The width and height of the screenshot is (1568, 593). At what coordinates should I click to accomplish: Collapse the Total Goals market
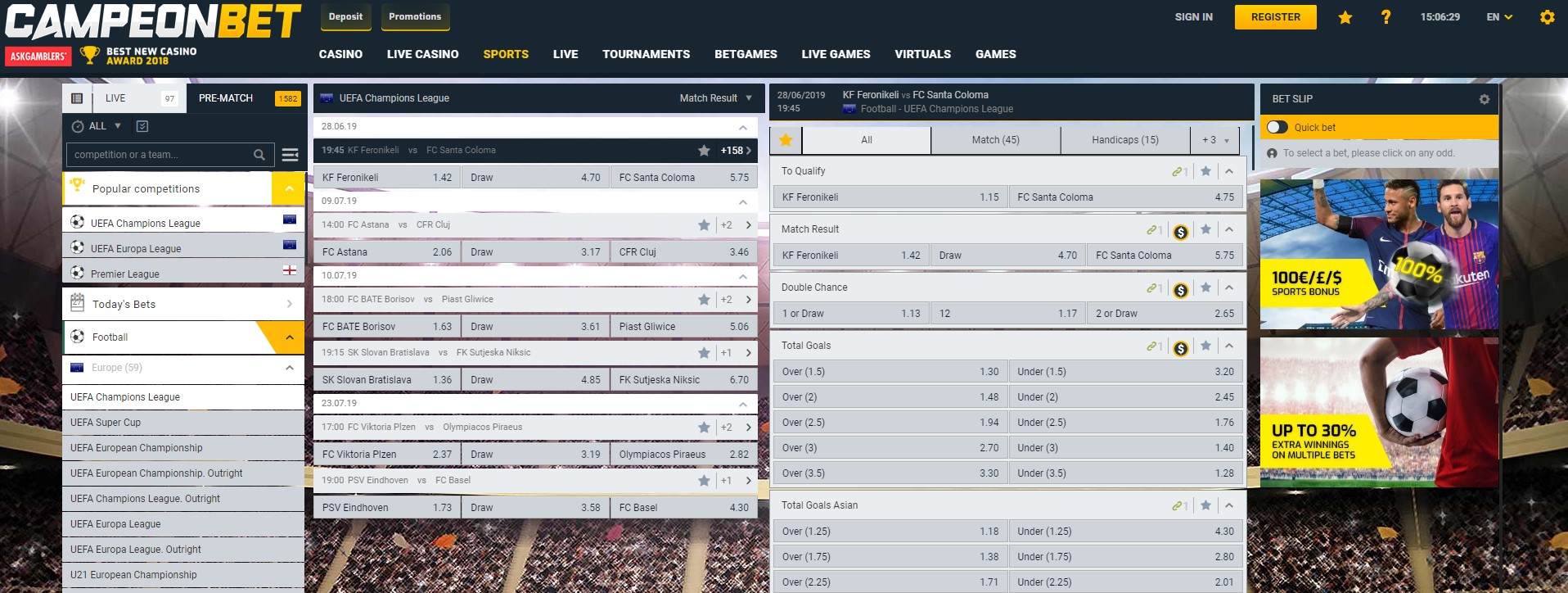pyautogui.click(x=1229, y=346)
